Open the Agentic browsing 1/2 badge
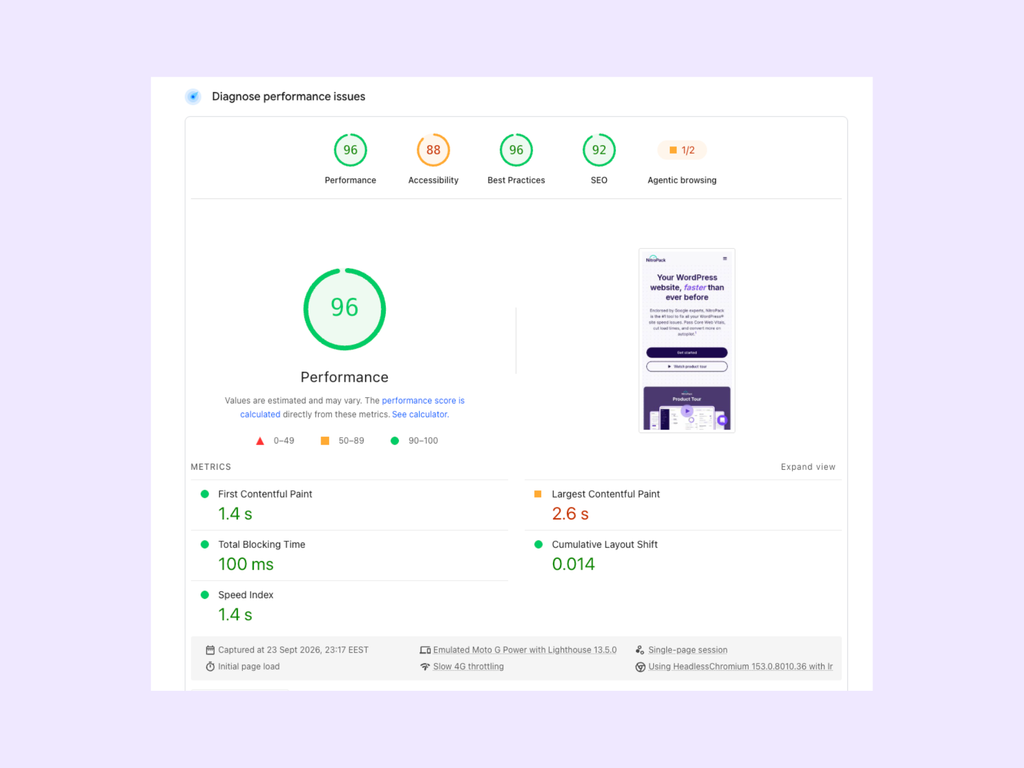 [x=682, y=150]
